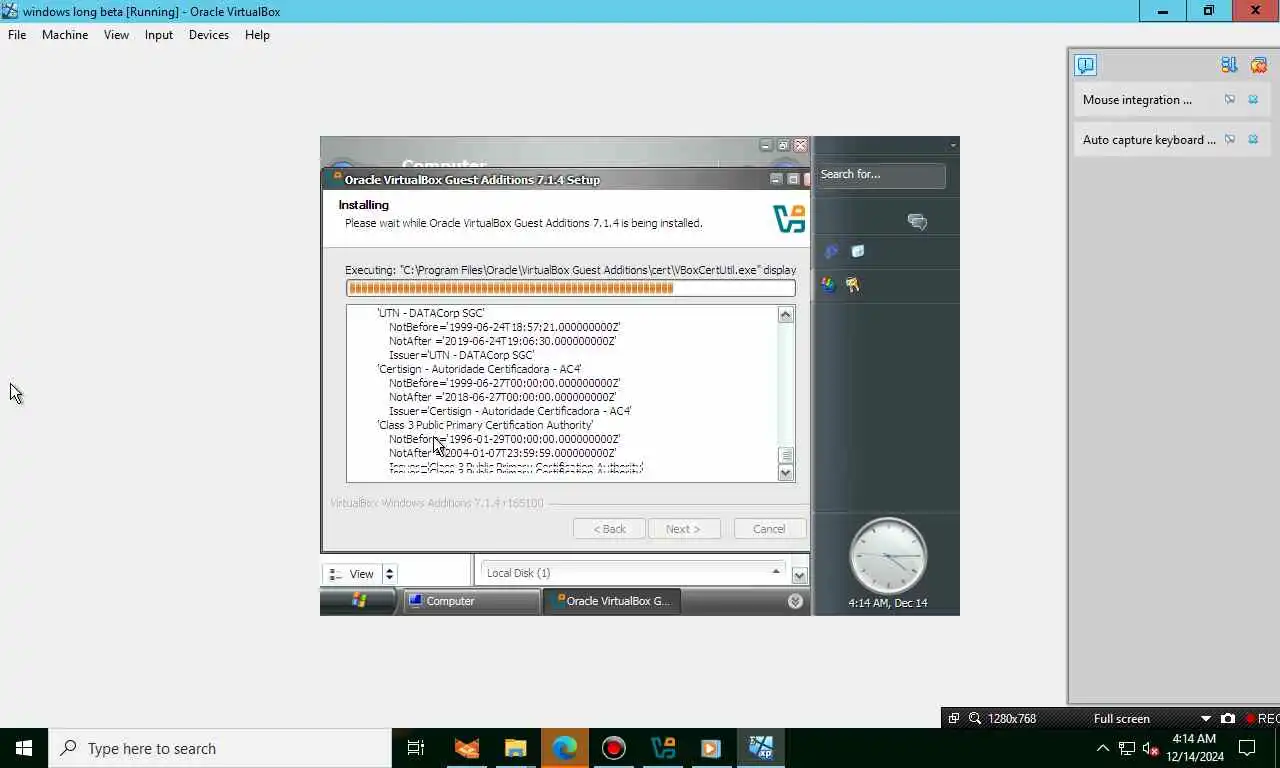This screenshot has width=1280, height=768.
Task: Click the chat bubbles icon in guest sidebar
Action: 917,222
